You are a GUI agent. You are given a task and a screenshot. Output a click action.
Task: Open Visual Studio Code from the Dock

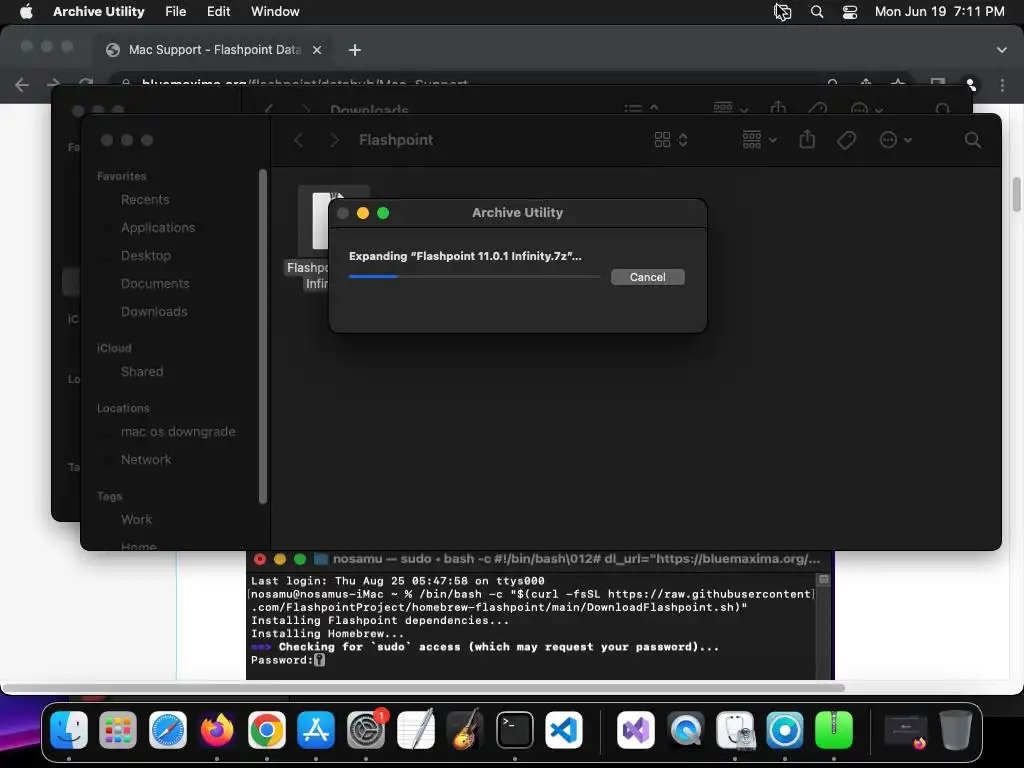[x=564, y=729]
